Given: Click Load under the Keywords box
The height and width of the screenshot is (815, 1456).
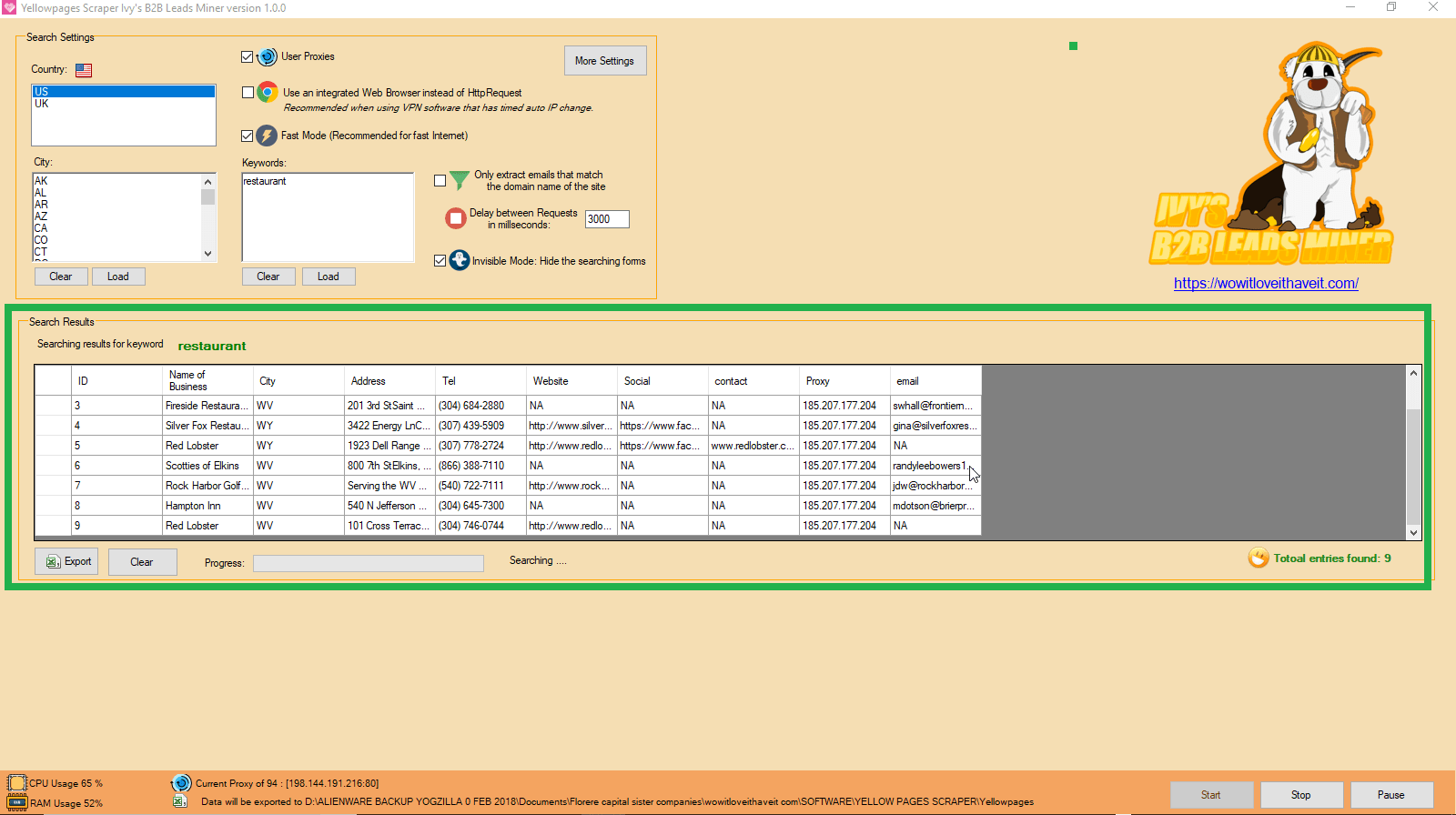Looking at the screenshot, I should coord(329,277).
